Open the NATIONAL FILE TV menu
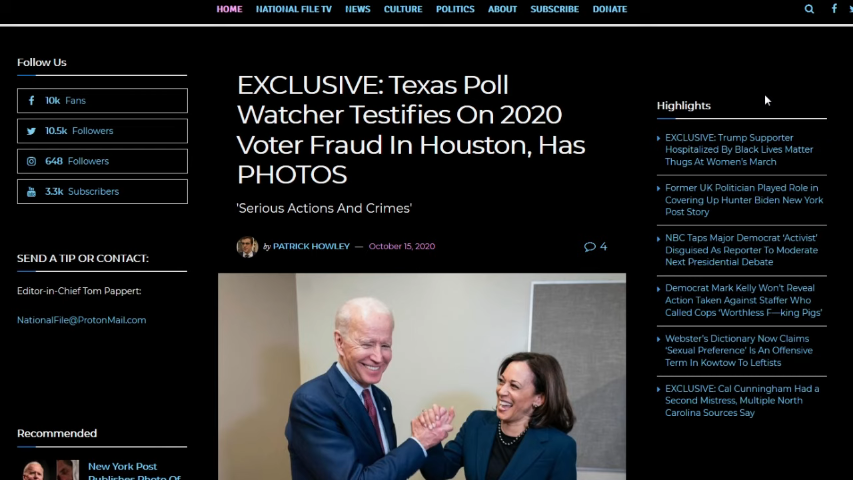 (294, 9)
